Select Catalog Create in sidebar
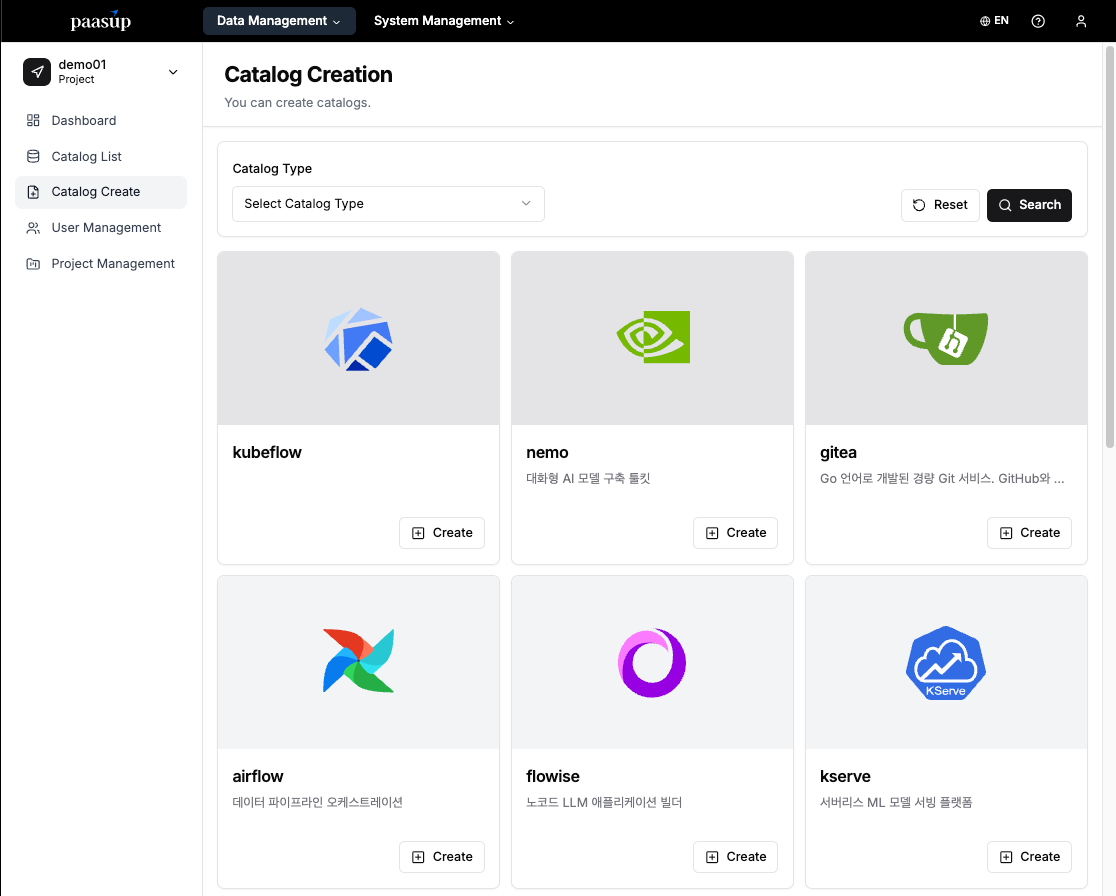Image resolution: width=1116 pixels, height=896 pixels. tap(101, 192)
